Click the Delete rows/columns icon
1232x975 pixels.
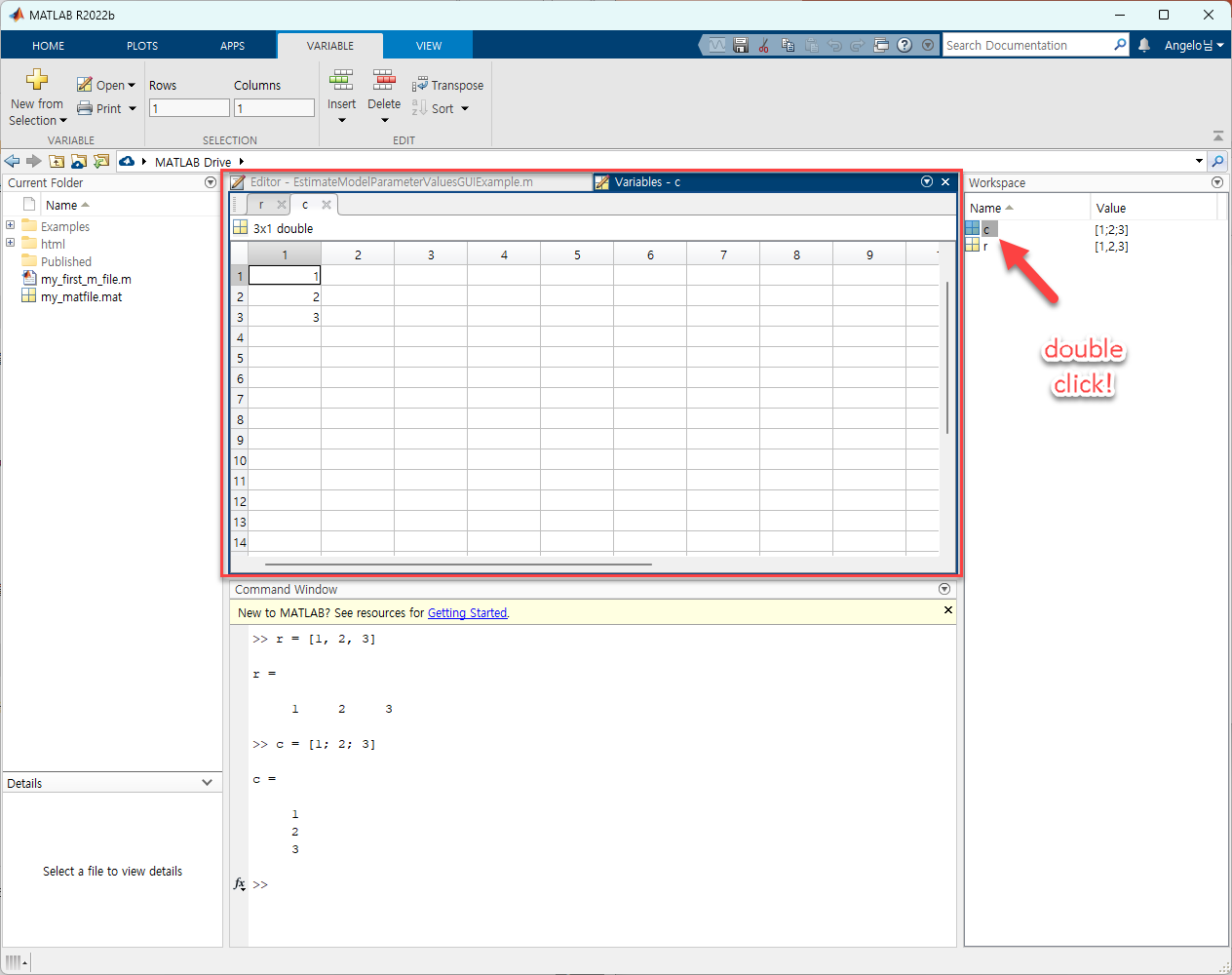384,80
